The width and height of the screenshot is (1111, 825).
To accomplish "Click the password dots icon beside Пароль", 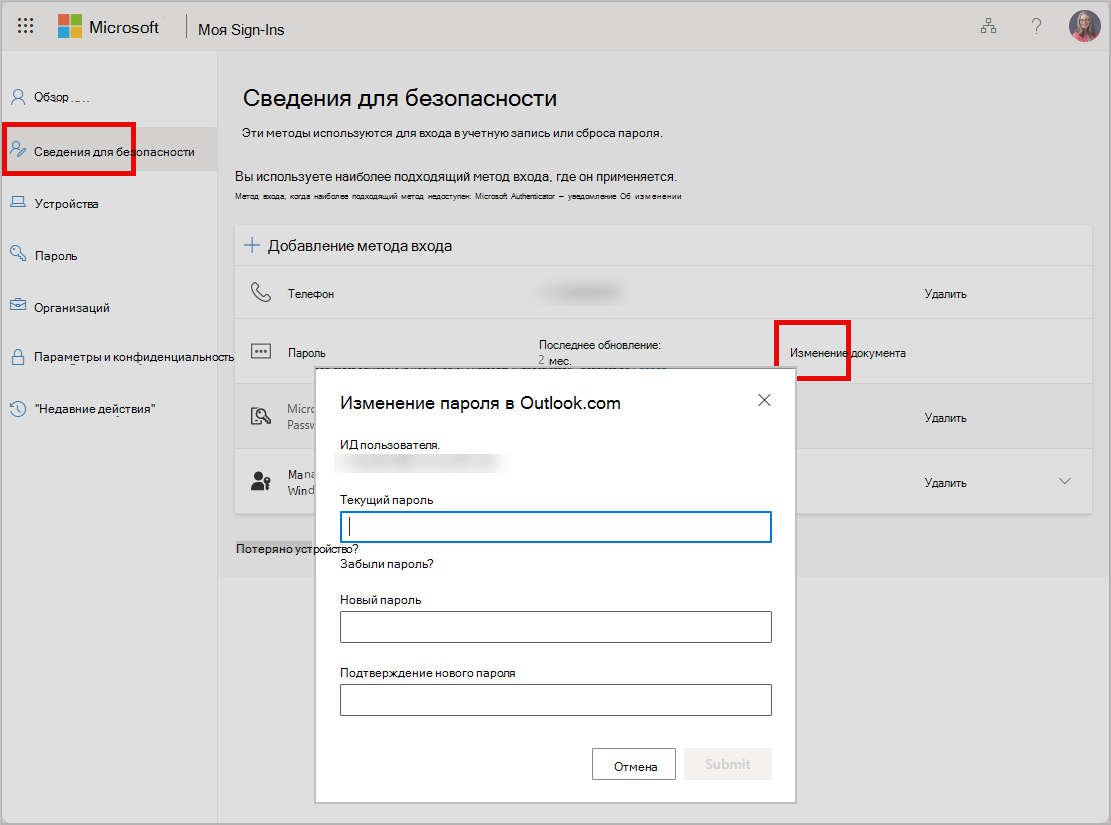I will pos(261,352).
